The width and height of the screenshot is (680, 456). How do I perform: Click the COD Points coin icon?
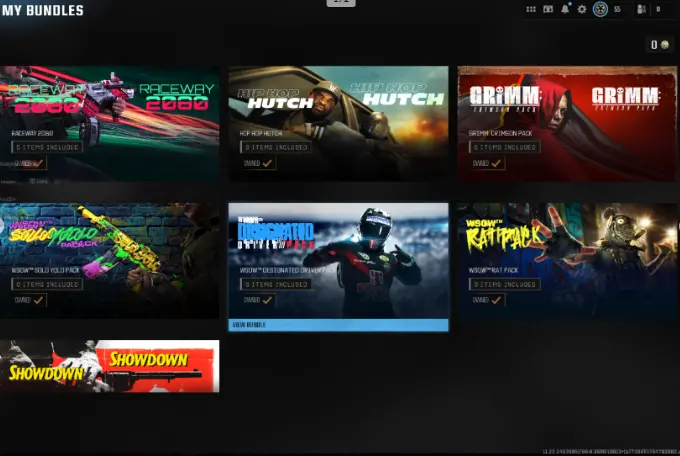(664, 45)
